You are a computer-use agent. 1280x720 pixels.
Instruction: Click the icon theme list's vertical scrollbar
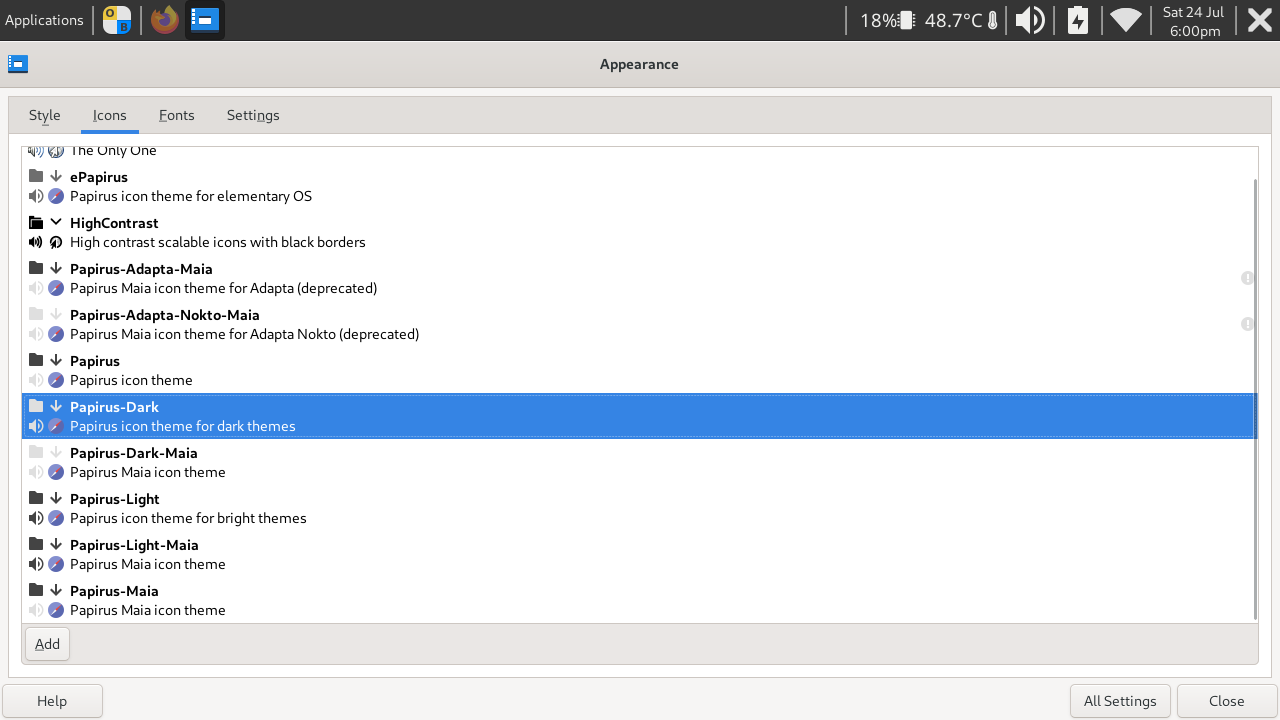tap(1255, 400)
